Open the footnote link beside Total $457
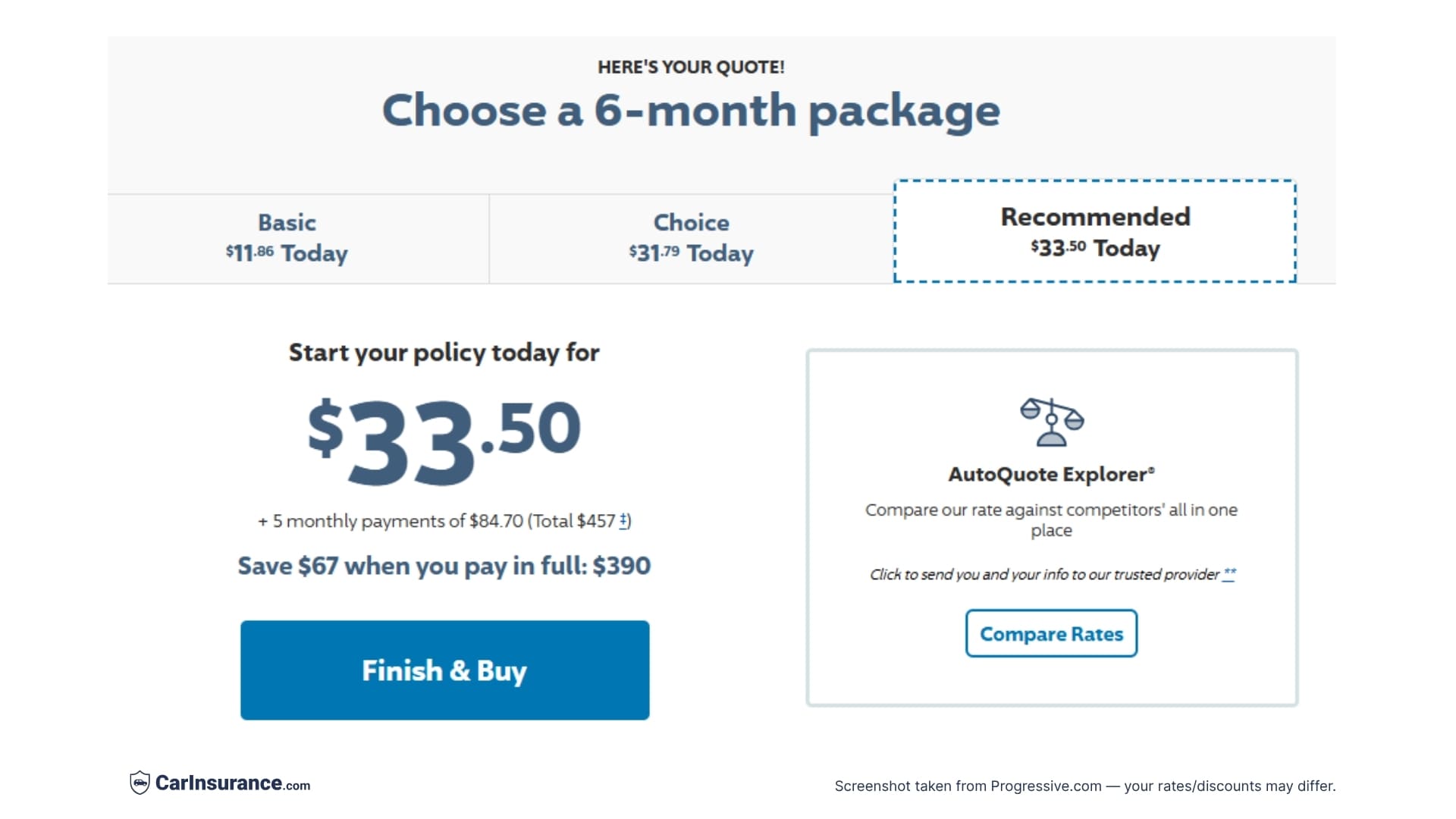This screenshot has height=819, width=1456. pos(623,520)
